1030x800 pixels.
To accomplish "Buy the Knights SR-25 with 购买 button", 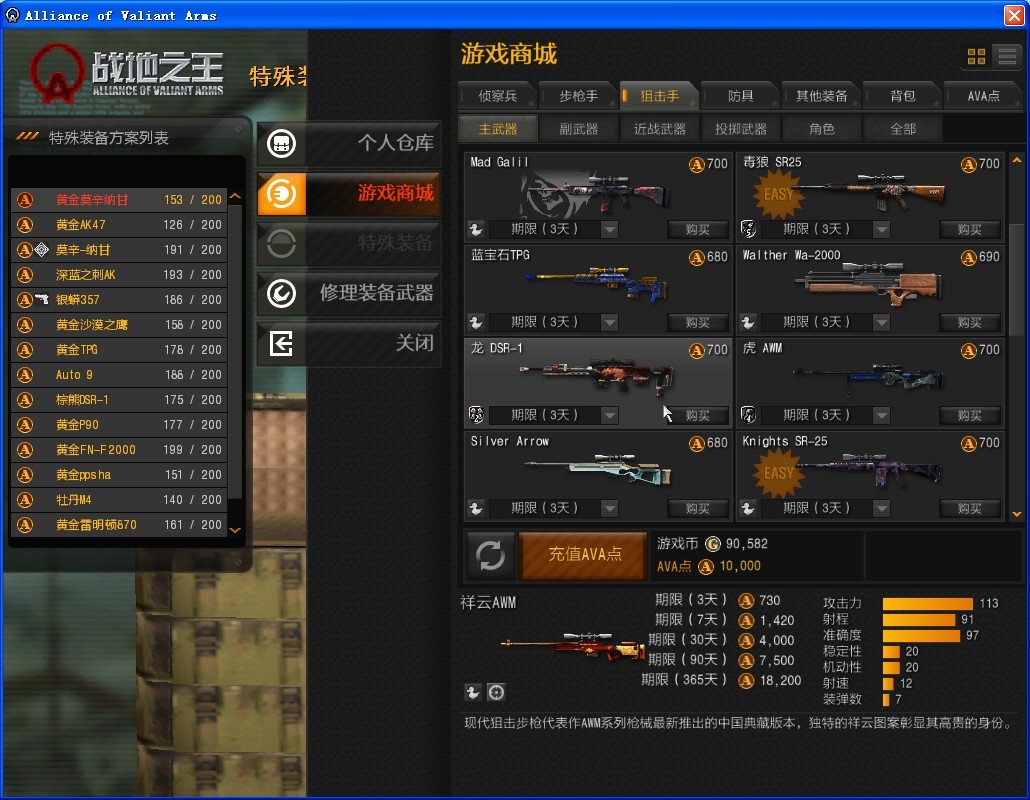I will [970, 508].
